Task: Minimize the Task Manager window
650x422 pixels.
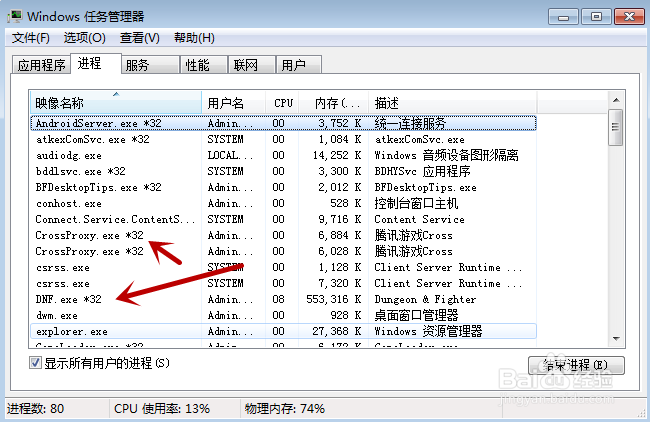Action: (563, 17)
